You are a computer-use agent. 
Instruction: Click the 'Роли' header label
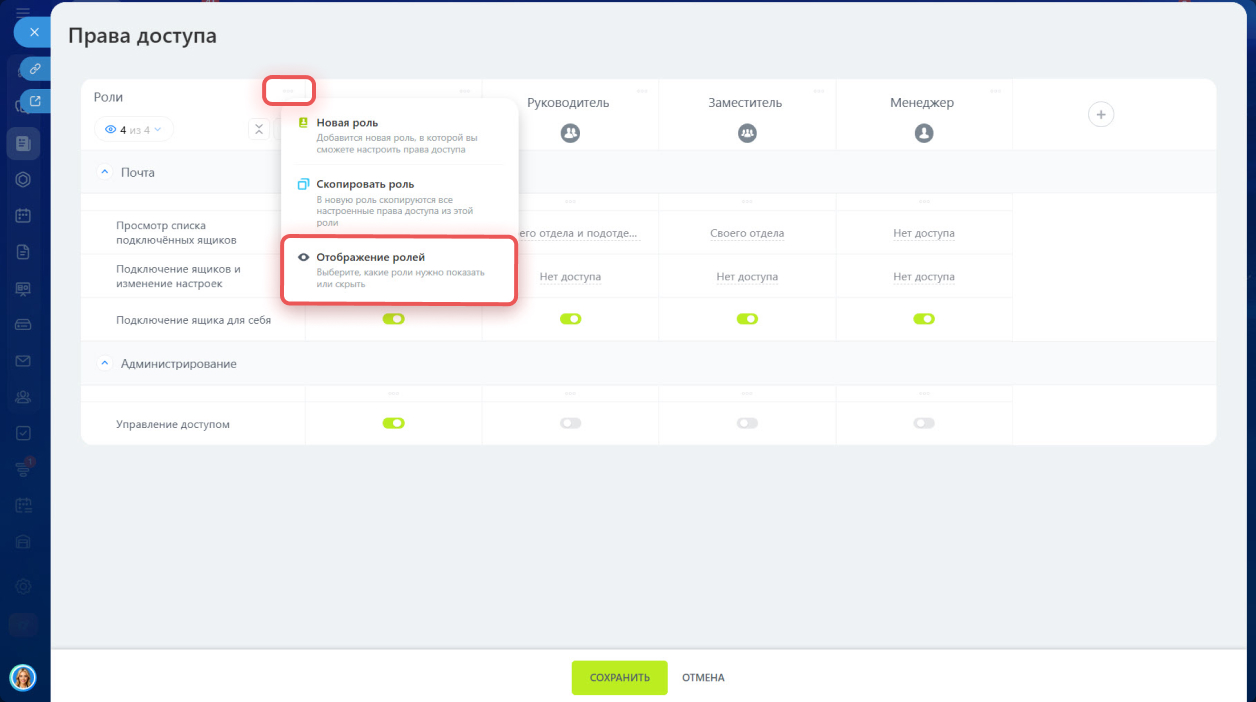click(x=108, y=97)
